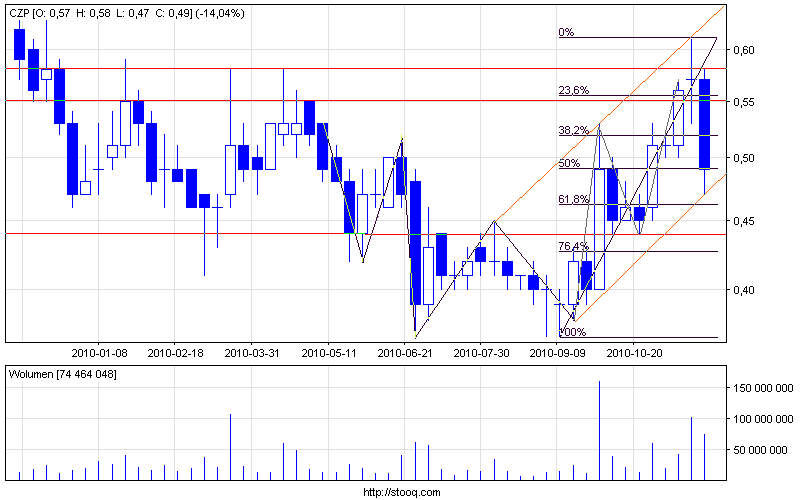Screen dimensions: 800x500
Task: Click the 0,55 price axis label
Action: (744, 102)
